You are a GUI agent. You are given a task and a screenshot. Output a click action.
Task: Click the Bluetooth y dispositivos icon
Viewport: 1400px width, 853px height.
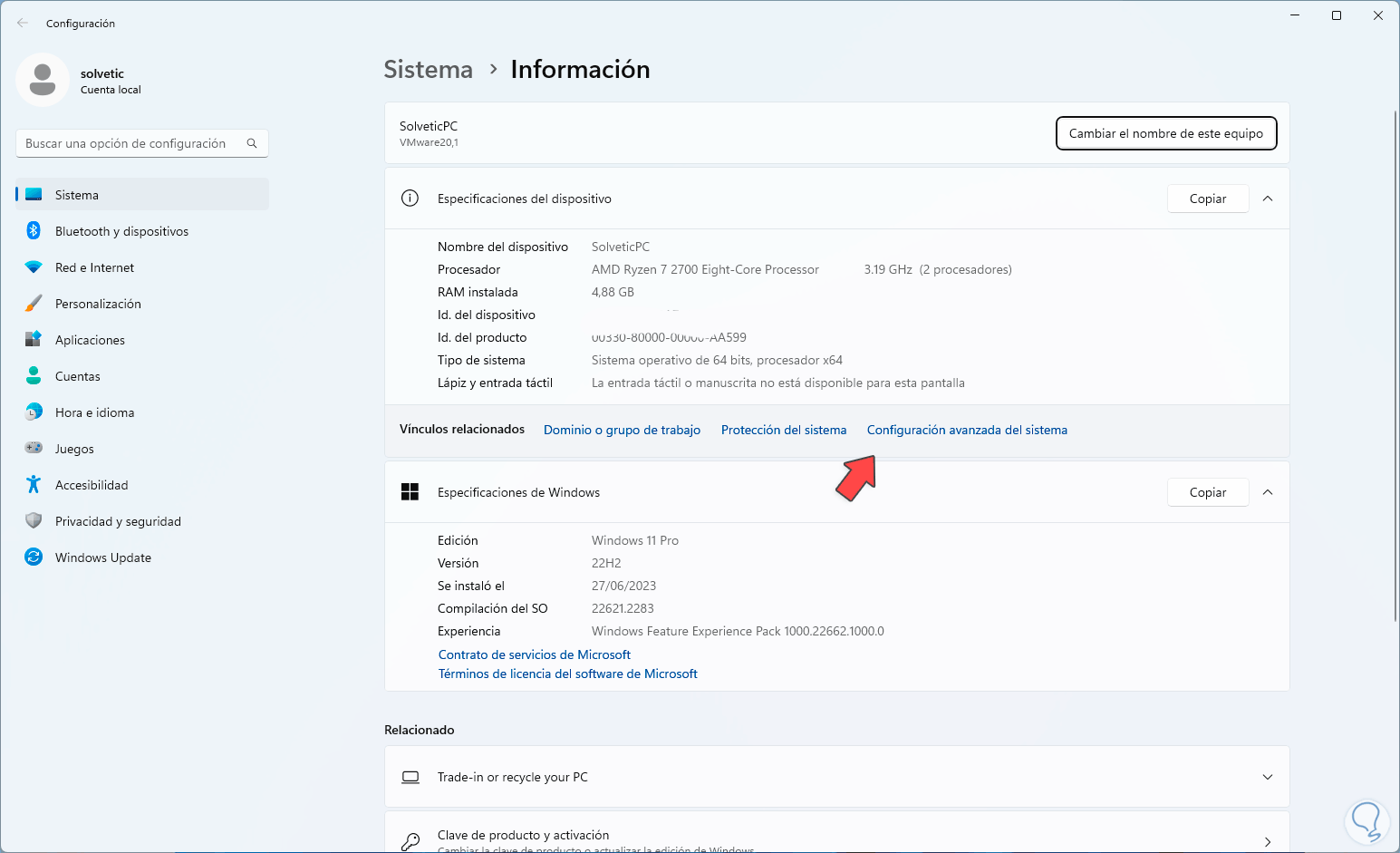(x=34, y=231)
